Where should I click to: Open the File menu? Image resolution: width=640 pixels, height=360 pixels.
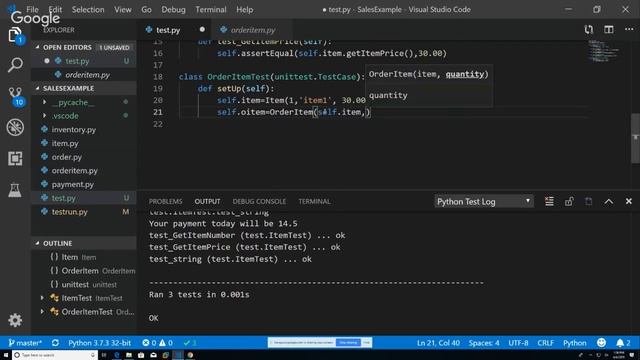pyautogui.click(x=32, y=9)
